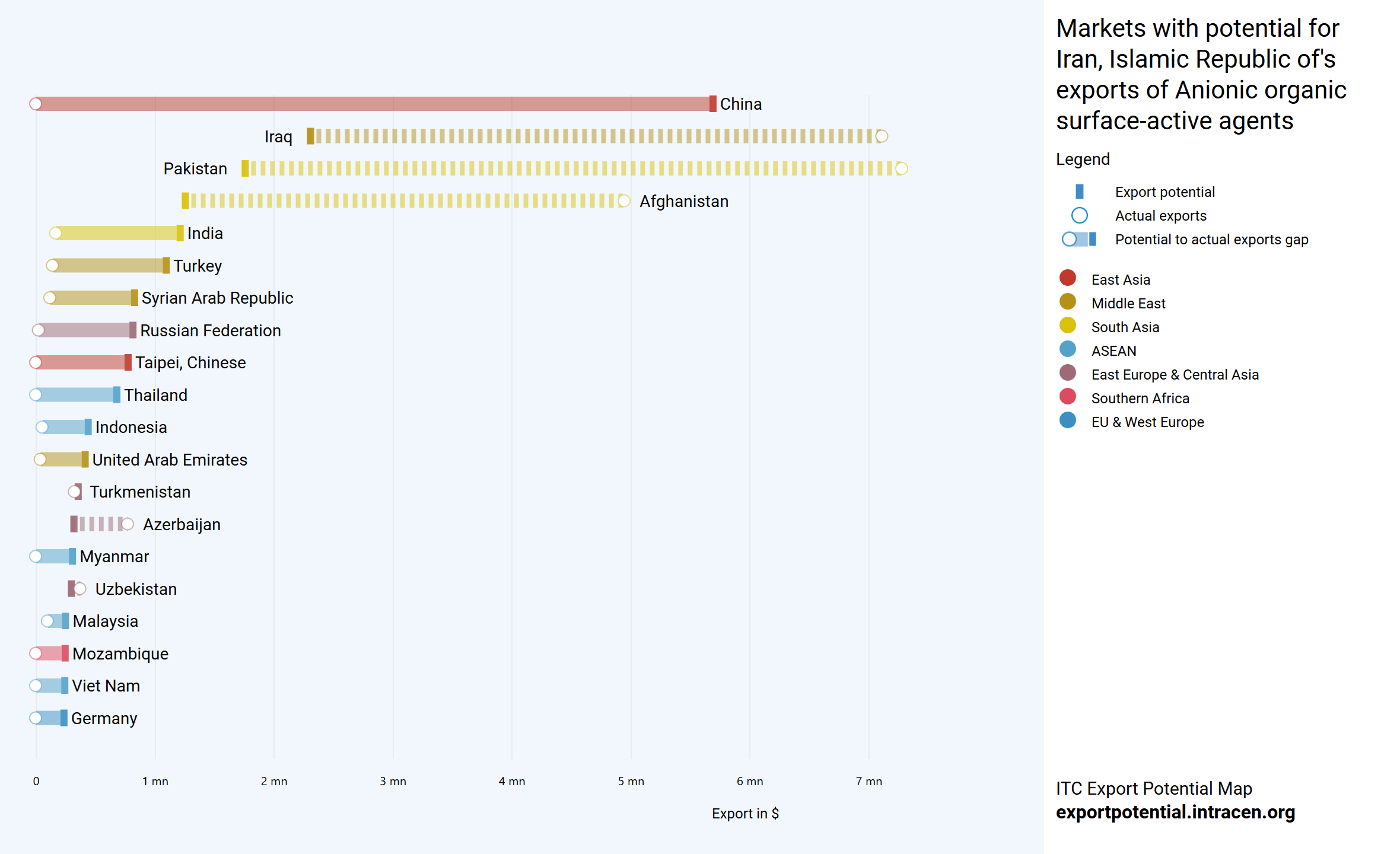
Task: Click the Syrian Arab Republic label
Action: 217,298
